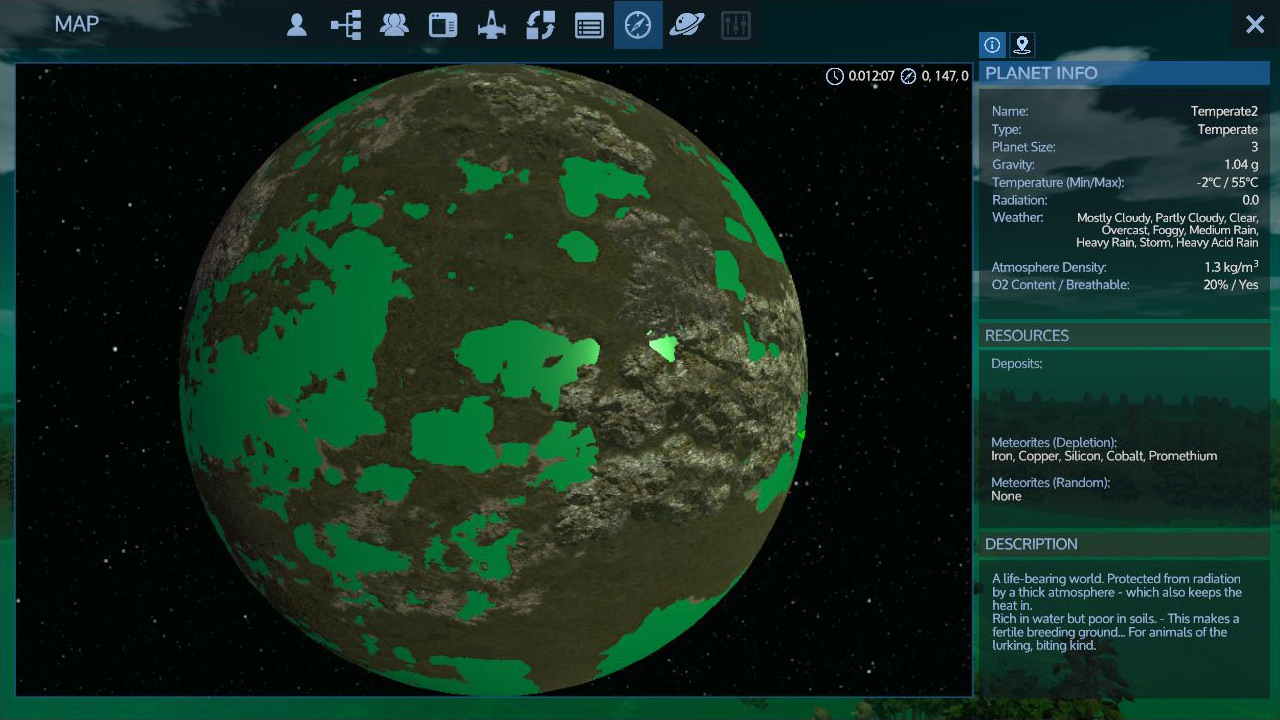Switch to the map marker waypoints tab
This screenshot has width=1280, height=720.
1021,45
